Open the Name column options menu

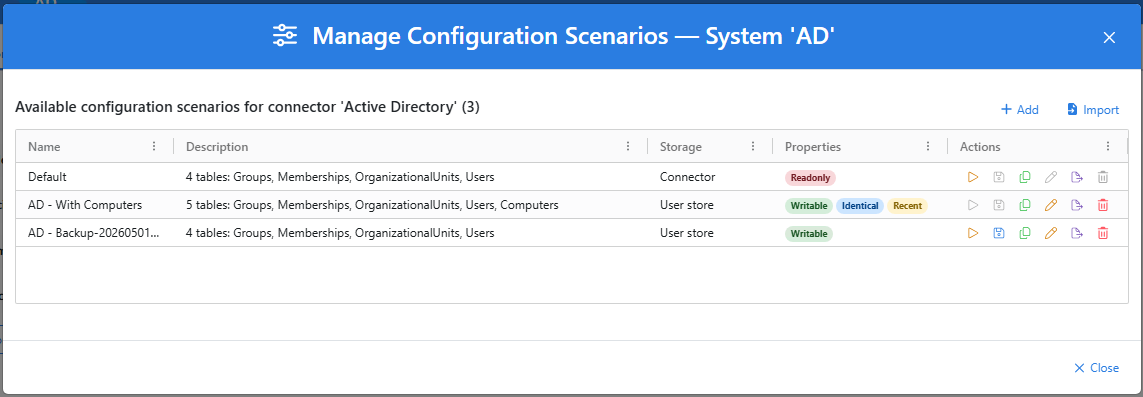point(154,146)
